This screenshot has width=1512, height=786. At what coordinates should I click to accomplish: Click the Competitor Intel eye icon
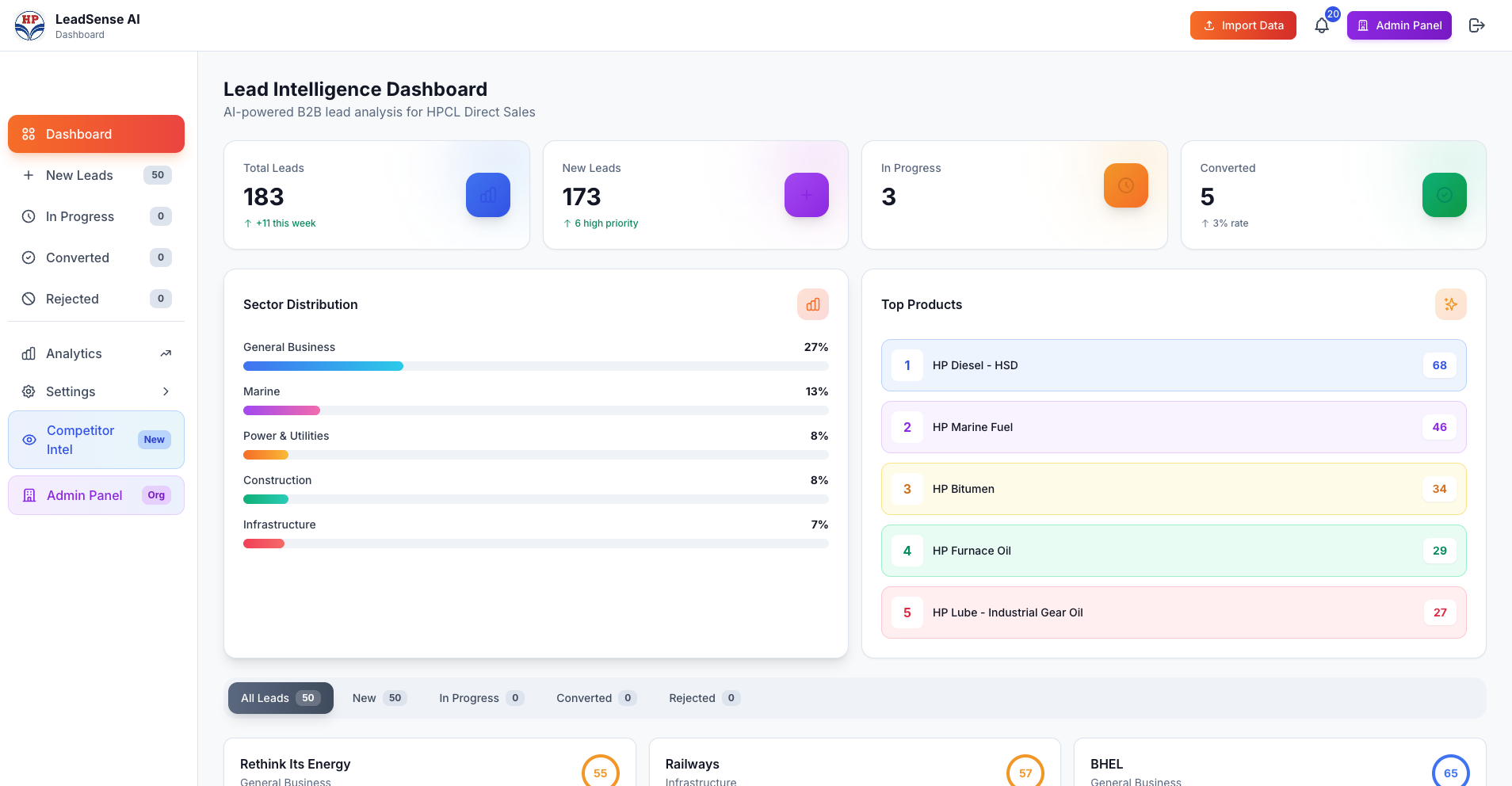[x=29, y=440]
